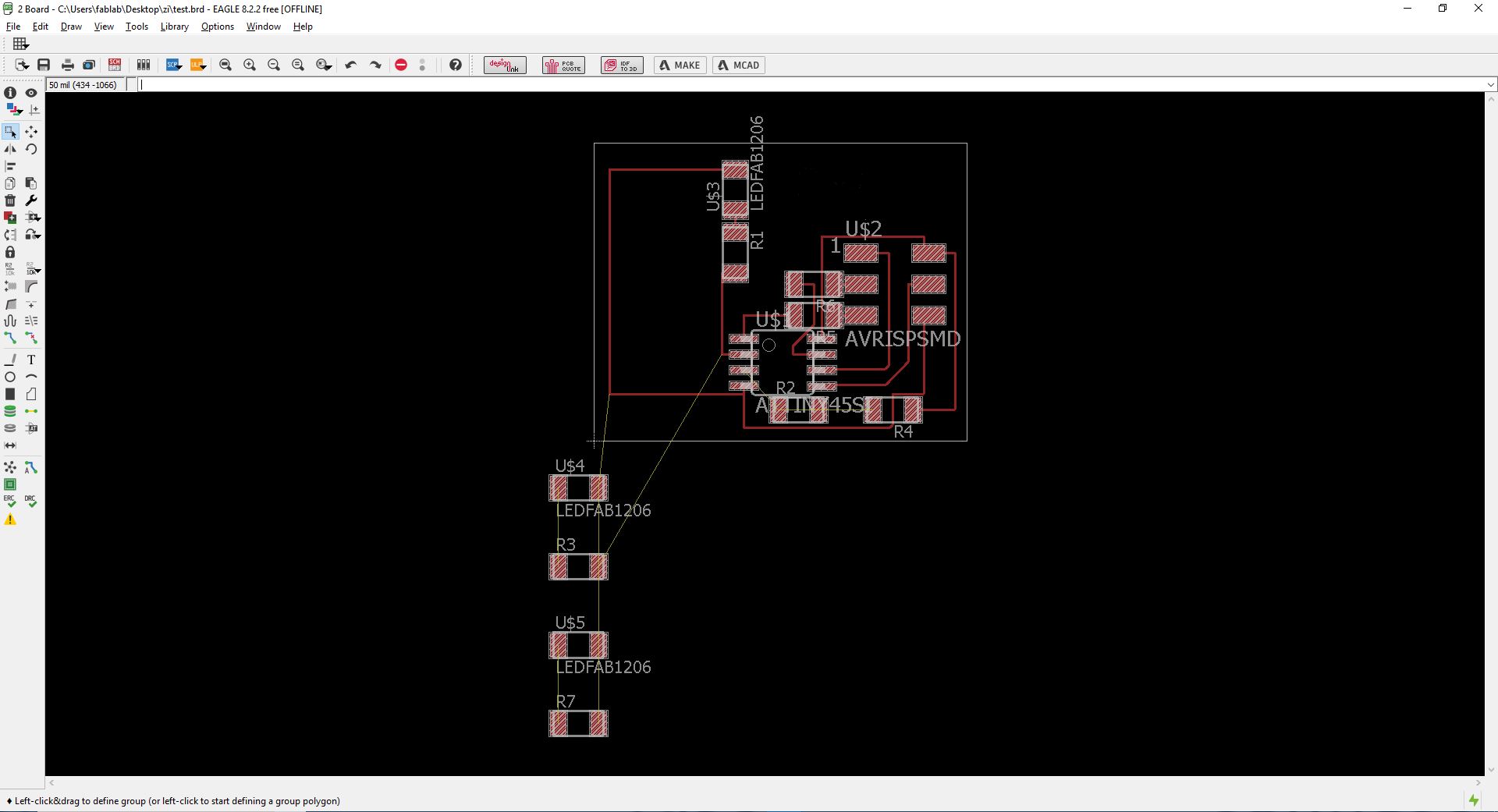Open the Help question mark icon
The image size is (1498, 812).
tap(456, 66)
